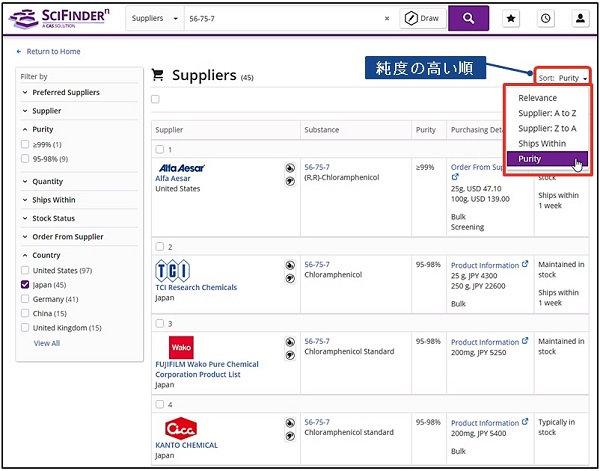Screen dimensions: 600x471
Task: Open the Suppliers search type dropdown
Action: click(x=155, y=18)
